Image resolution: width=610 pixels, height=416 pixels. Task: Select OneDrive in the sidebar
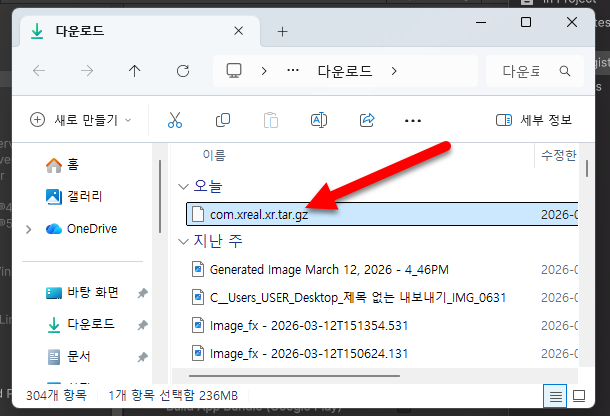click(81, 229)
